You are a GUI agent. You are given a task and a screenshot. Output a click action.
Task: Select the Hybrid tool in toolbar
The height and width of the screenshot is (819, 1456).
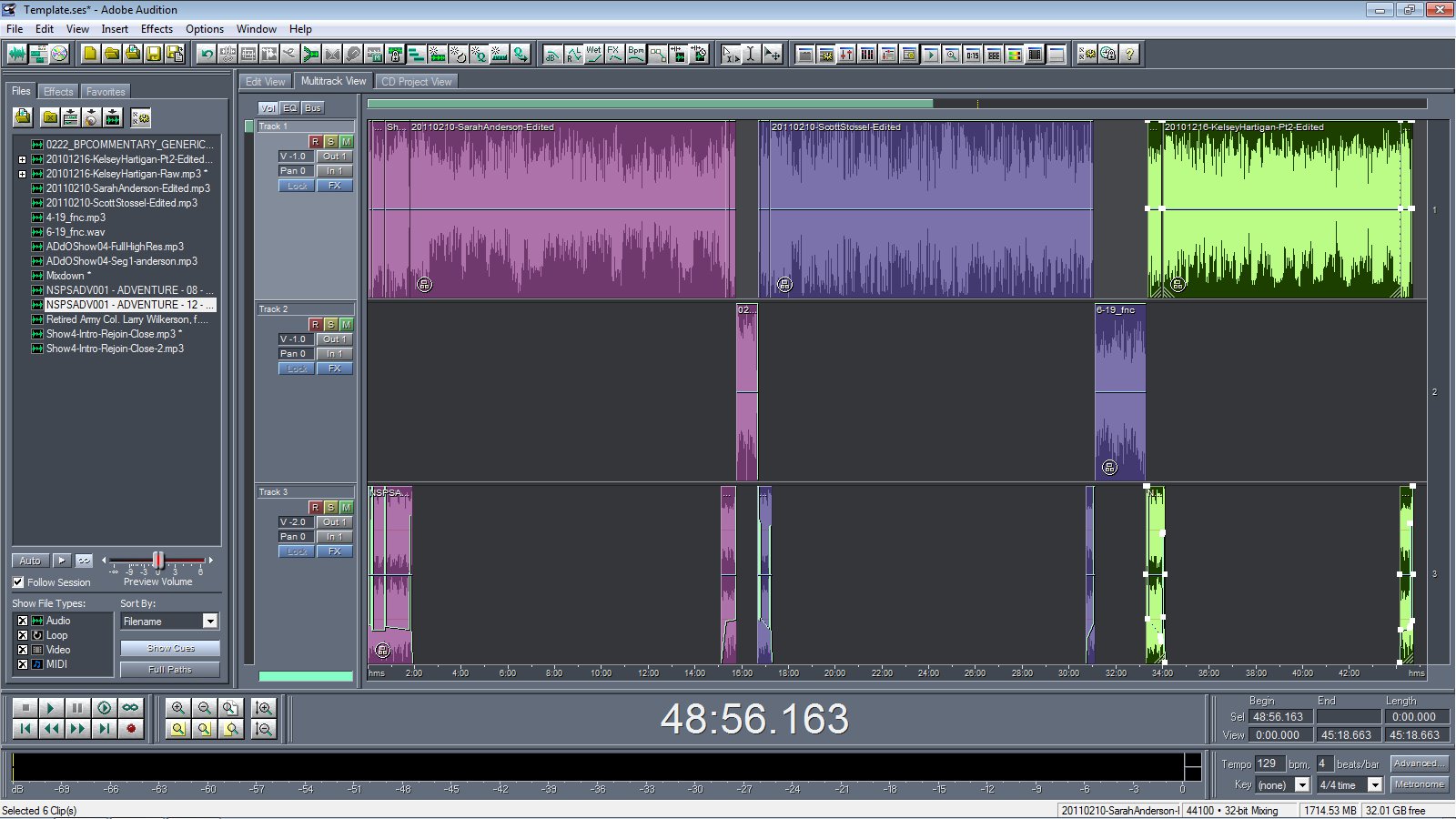(x=730, y=54)
